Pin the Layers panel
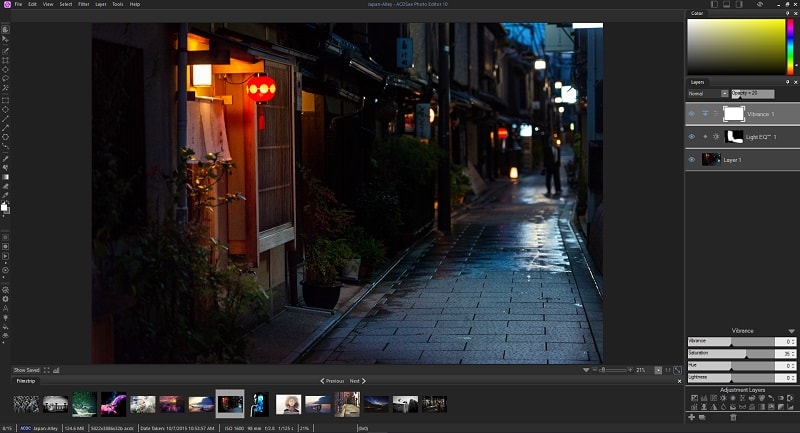 tap(787, 82)
